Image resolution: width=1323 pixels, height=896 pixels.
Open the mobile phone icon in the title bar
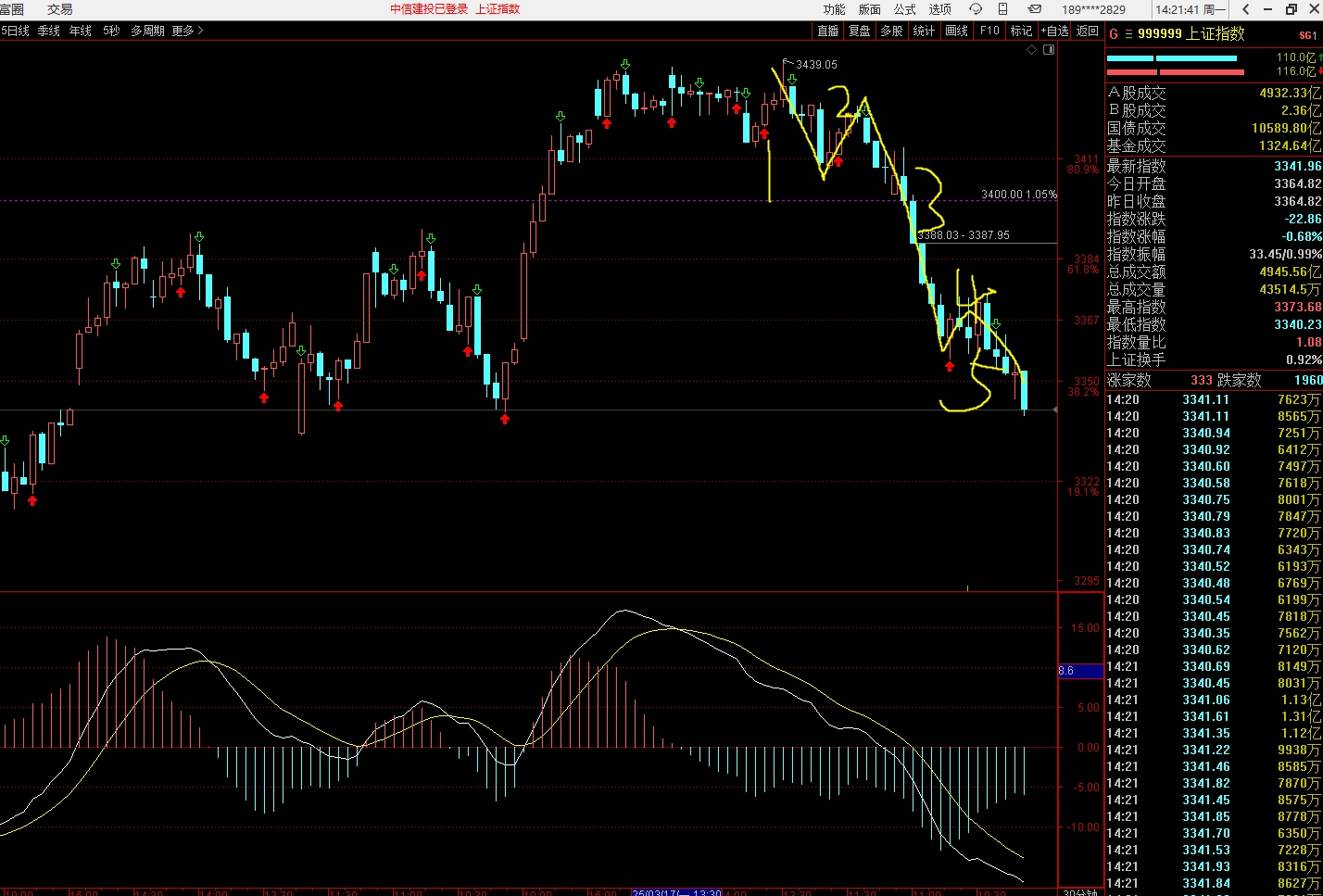tap(1003, 9)
